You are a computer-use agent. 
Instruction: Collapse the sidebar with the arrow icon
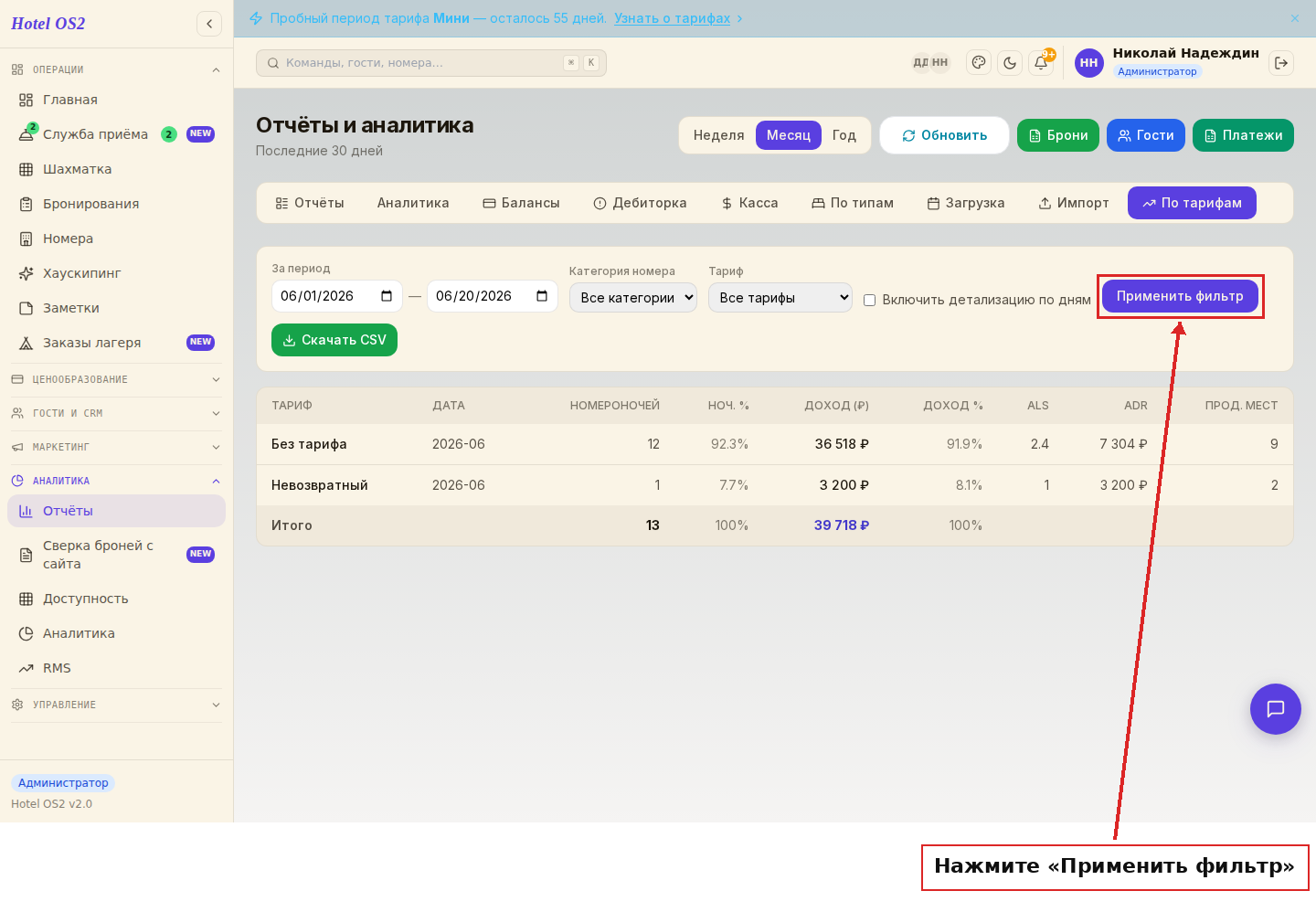[x=209, y=24]
